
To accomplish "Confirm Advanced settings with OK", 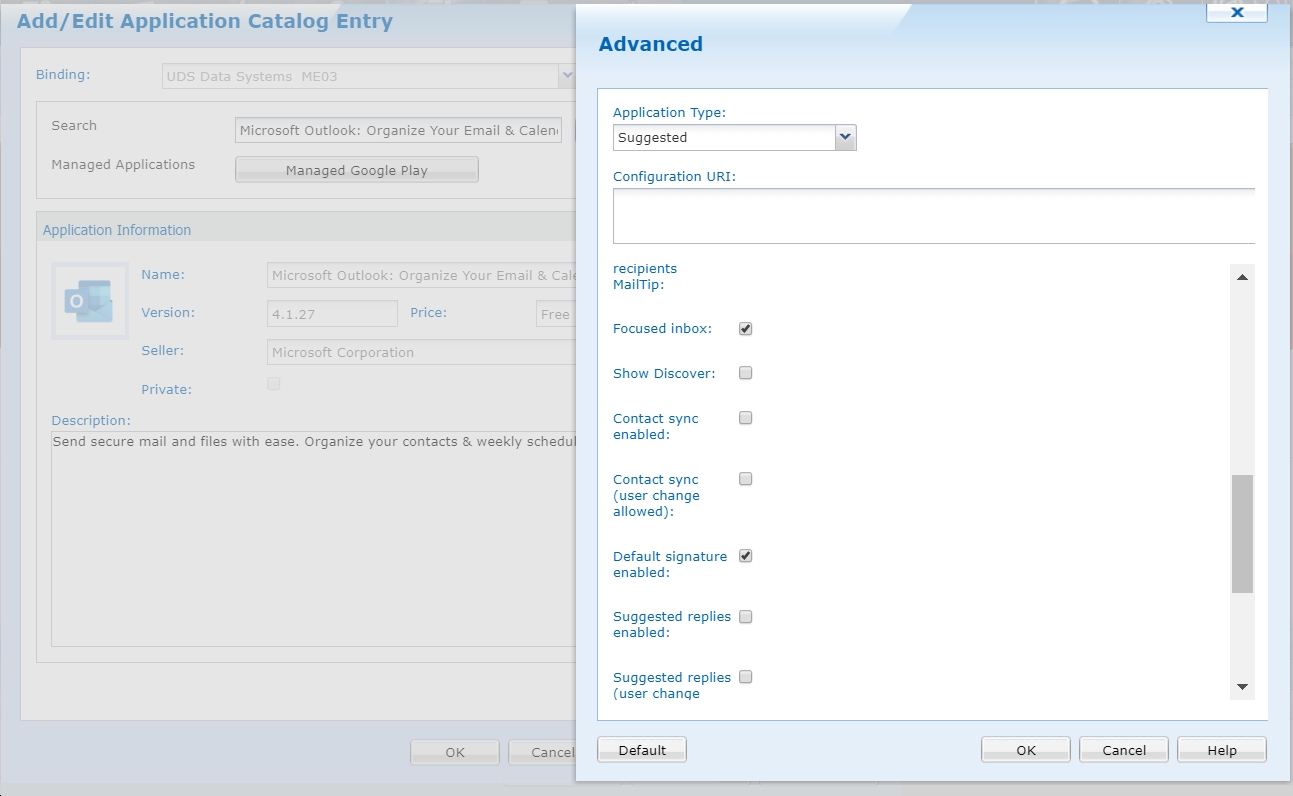I will coord(1025,750).
